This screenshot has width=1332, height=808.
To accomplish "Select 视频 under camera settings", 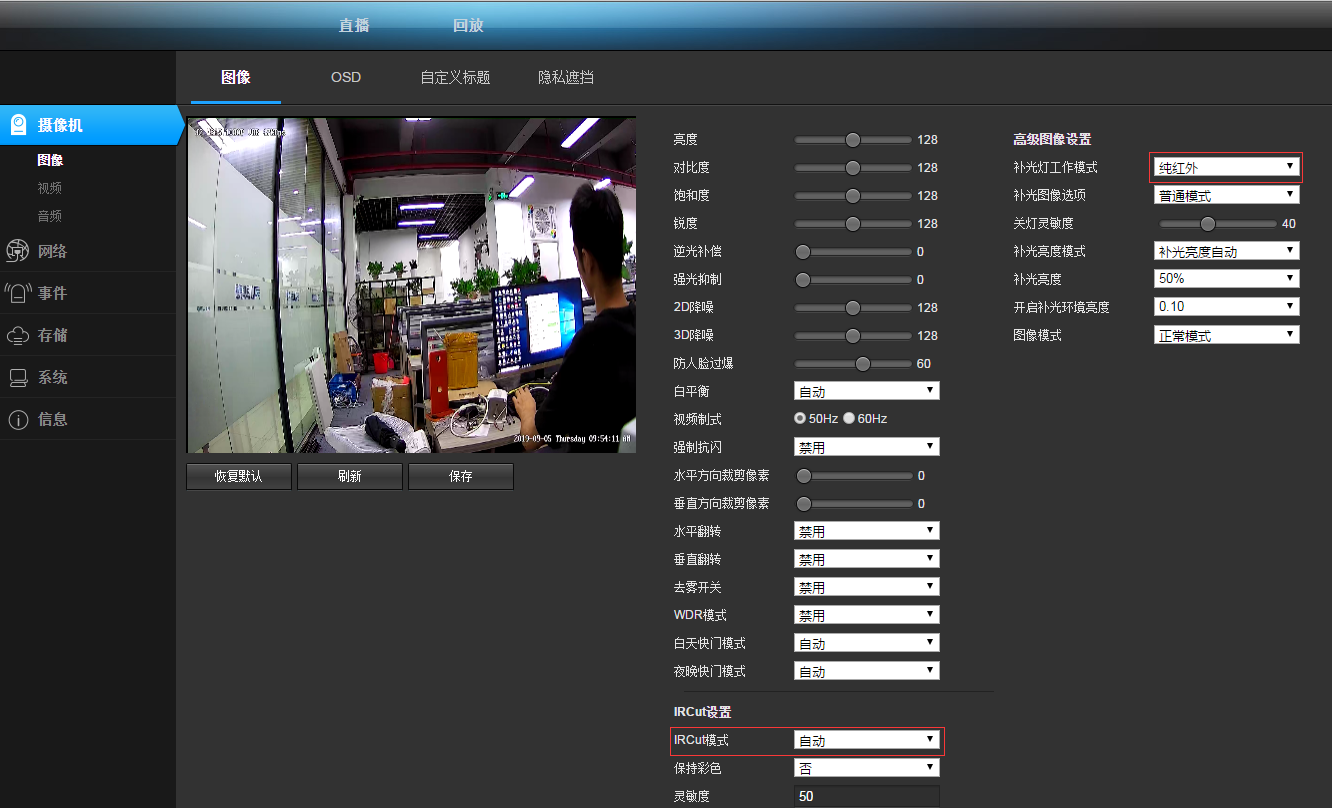I will click(50, 188).
